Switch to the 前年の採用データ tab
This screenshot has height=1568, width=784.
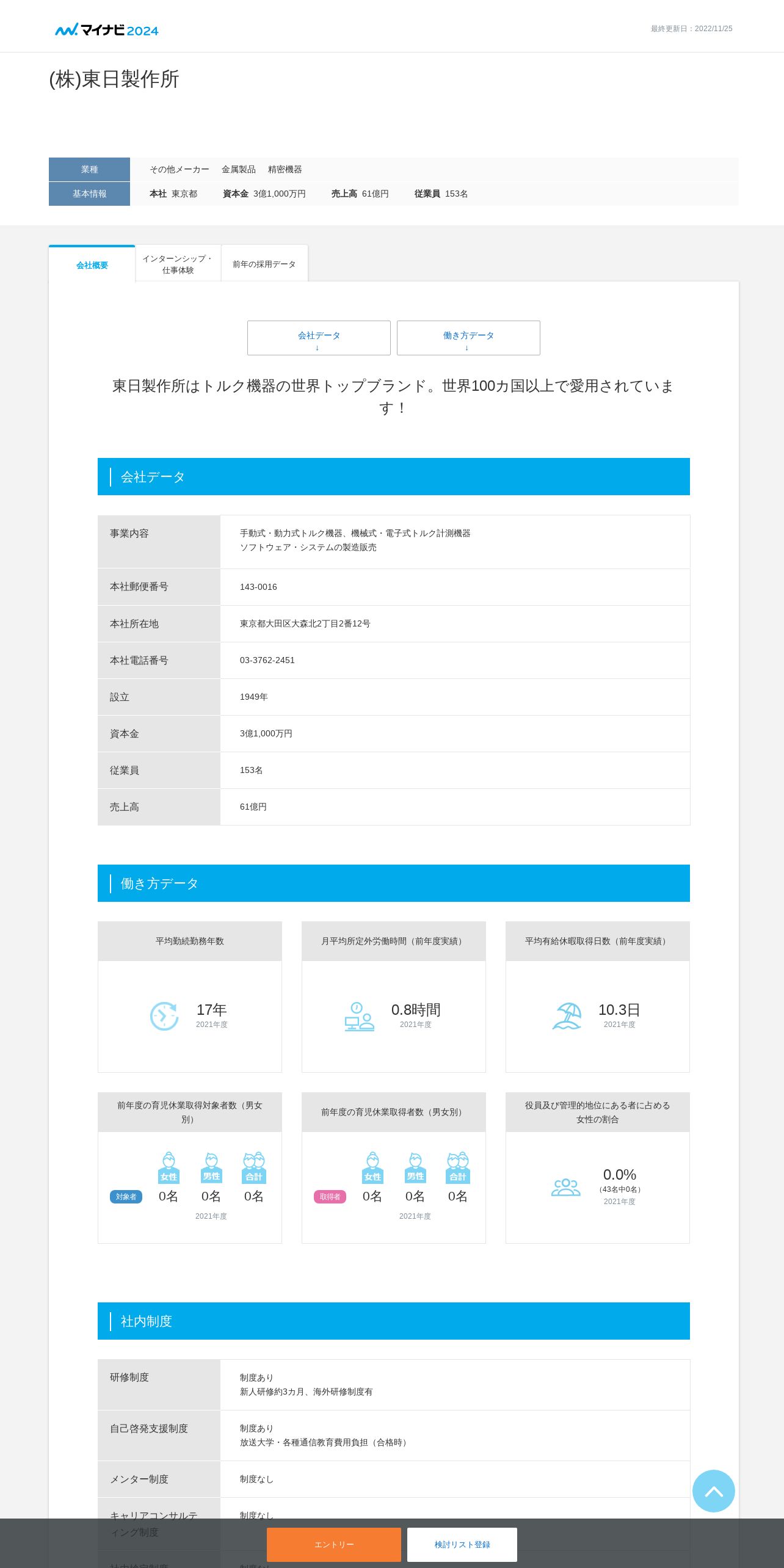coord(264,264)
